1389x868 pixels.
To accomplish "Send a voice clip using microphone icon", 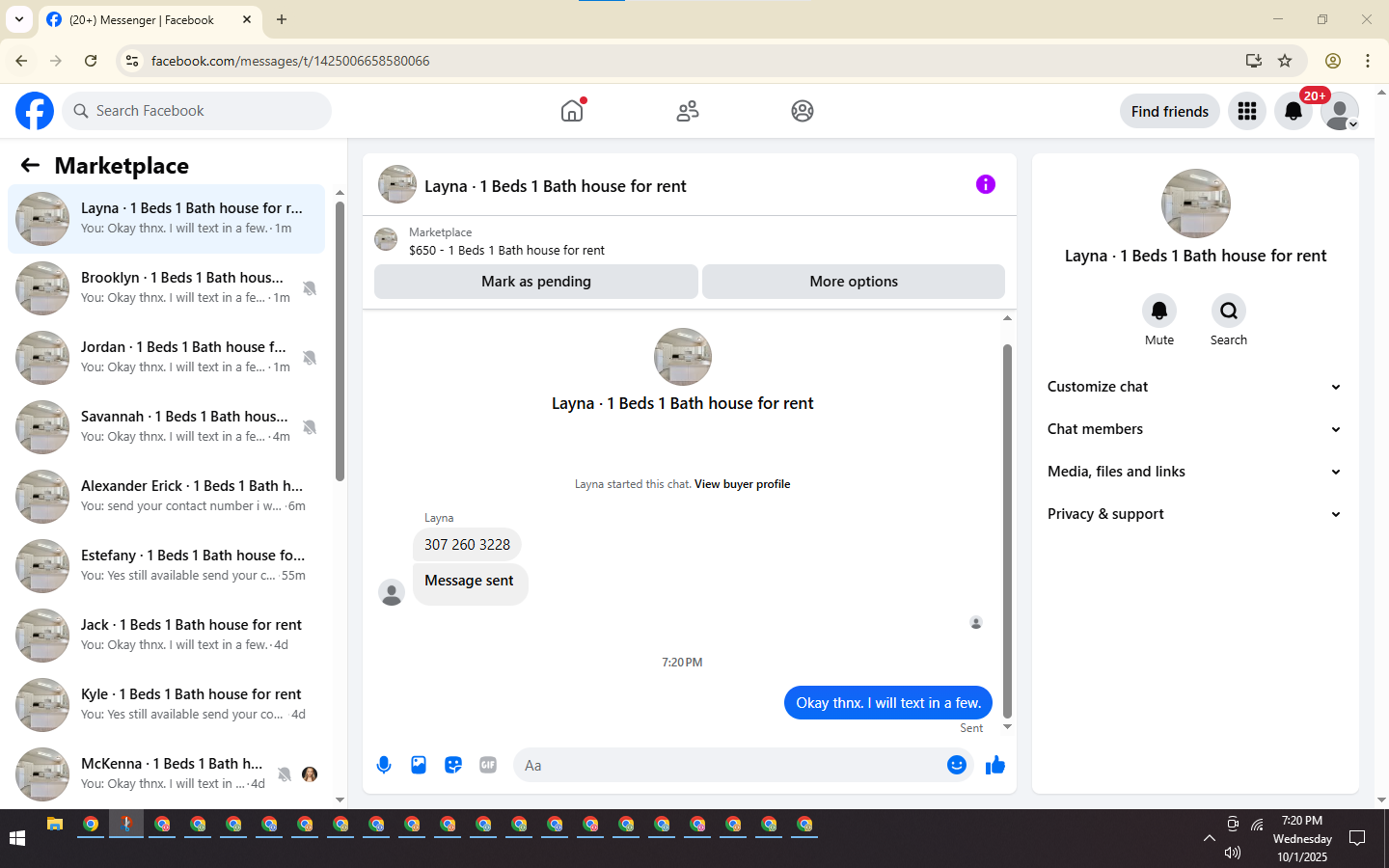I will tap(384, 765).
